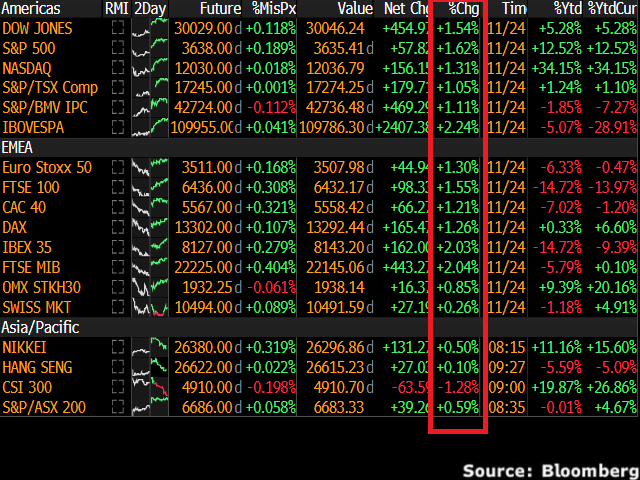This screenshot has height=480, width=640.
Task: Collapse the Asia/Pacific region section
Action: [40, 327]
